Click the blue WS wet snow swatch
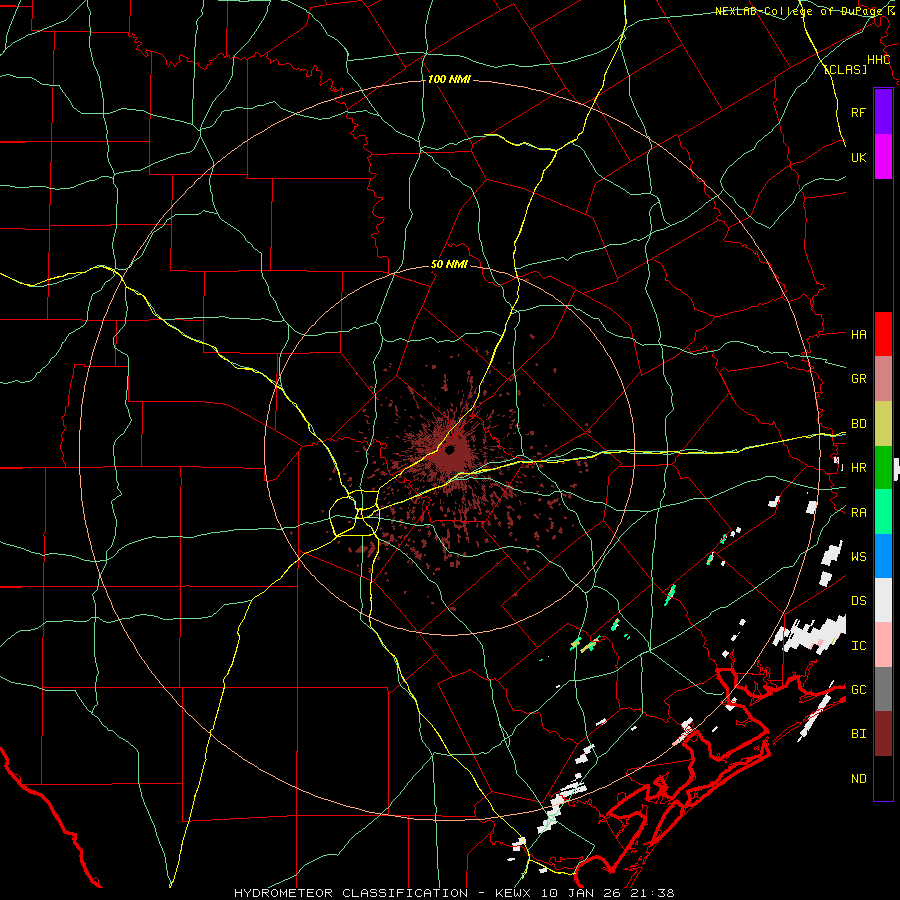The image size is (900, 900). (x=883, y=556)
